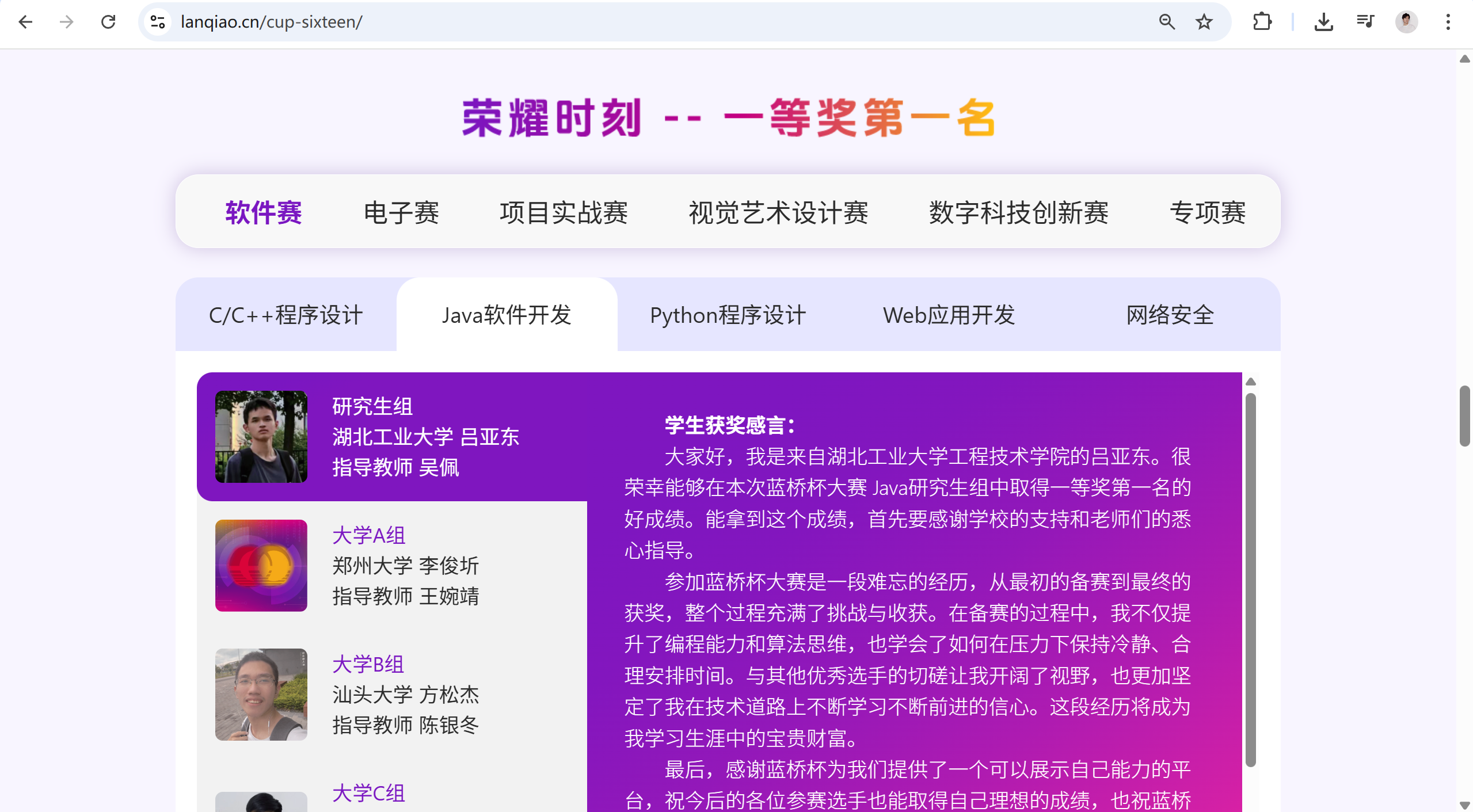The image size is (1473, 812).
Task: Open the Python程序设计 sub-tab
Action: [x=728, y=315]
